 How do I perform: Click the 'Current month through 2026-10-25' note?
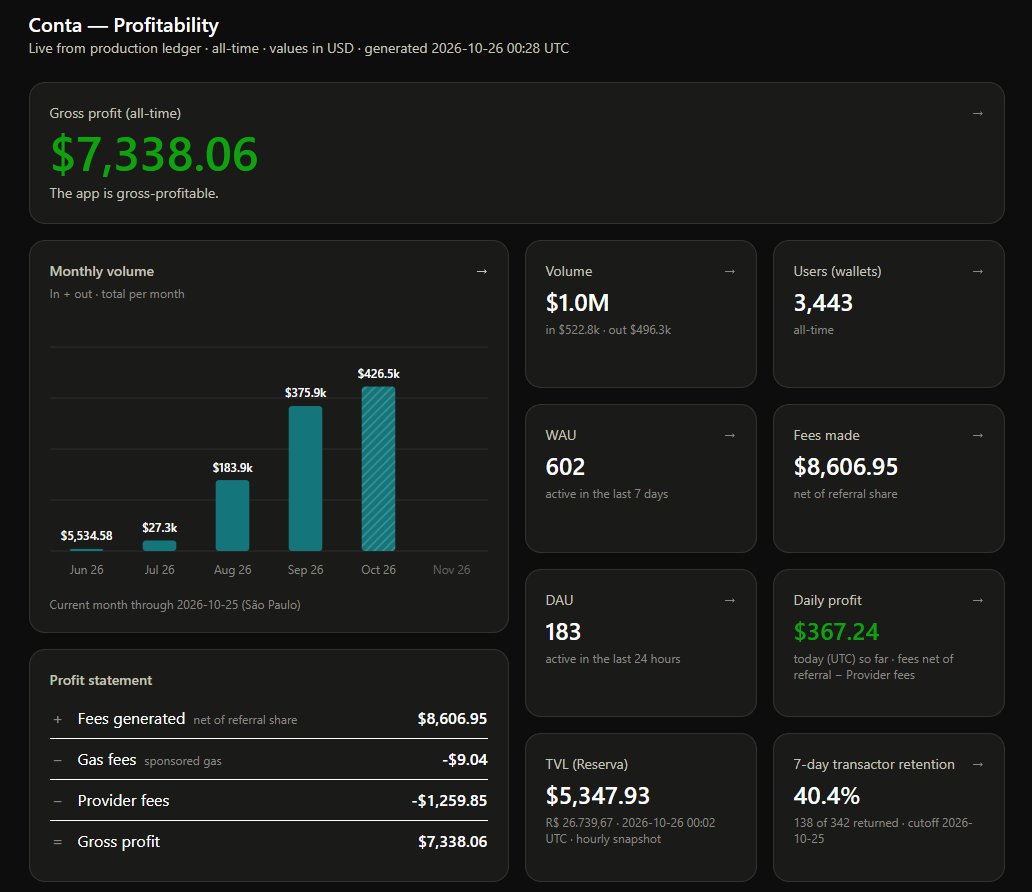pos(175,605)
